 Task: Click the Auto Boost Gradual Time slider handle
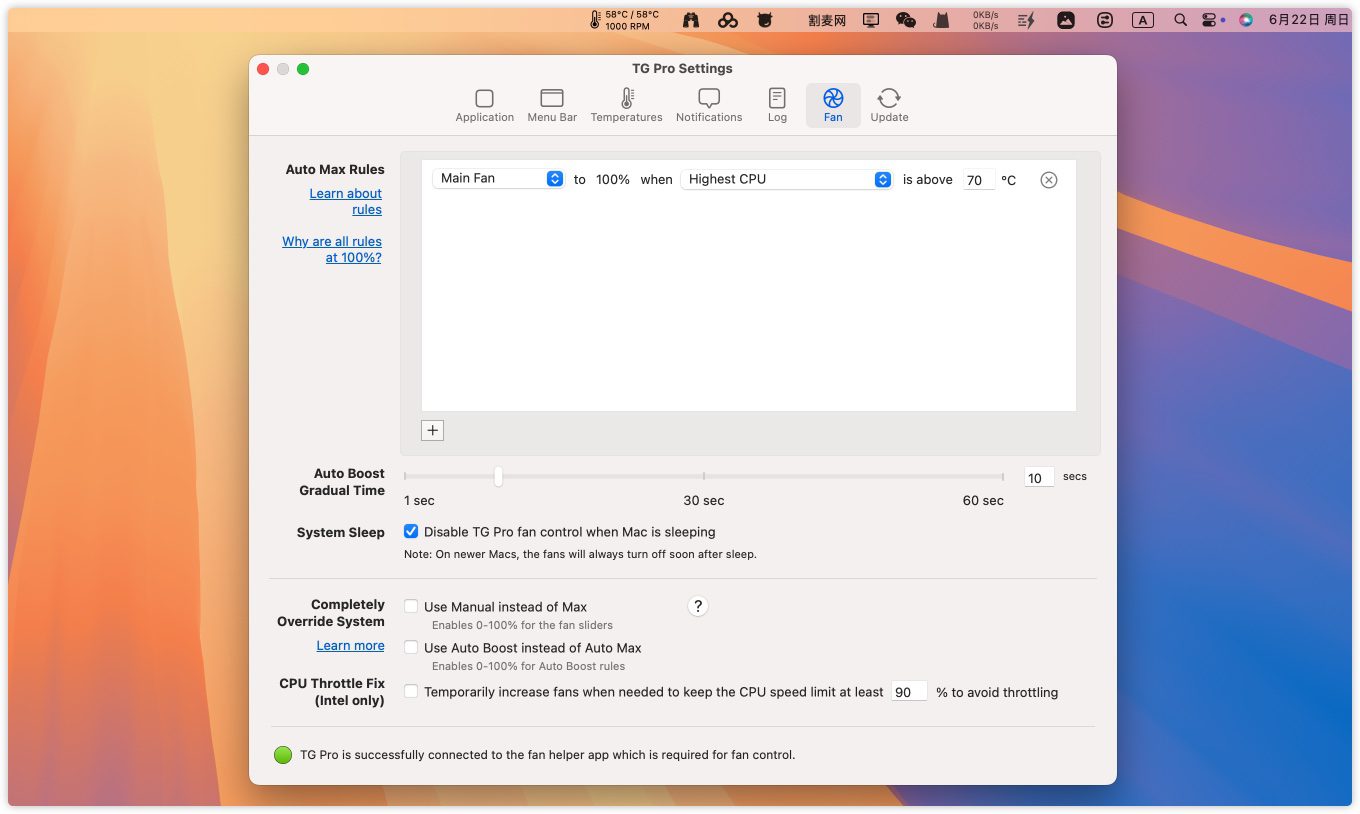tap(498, 477)
